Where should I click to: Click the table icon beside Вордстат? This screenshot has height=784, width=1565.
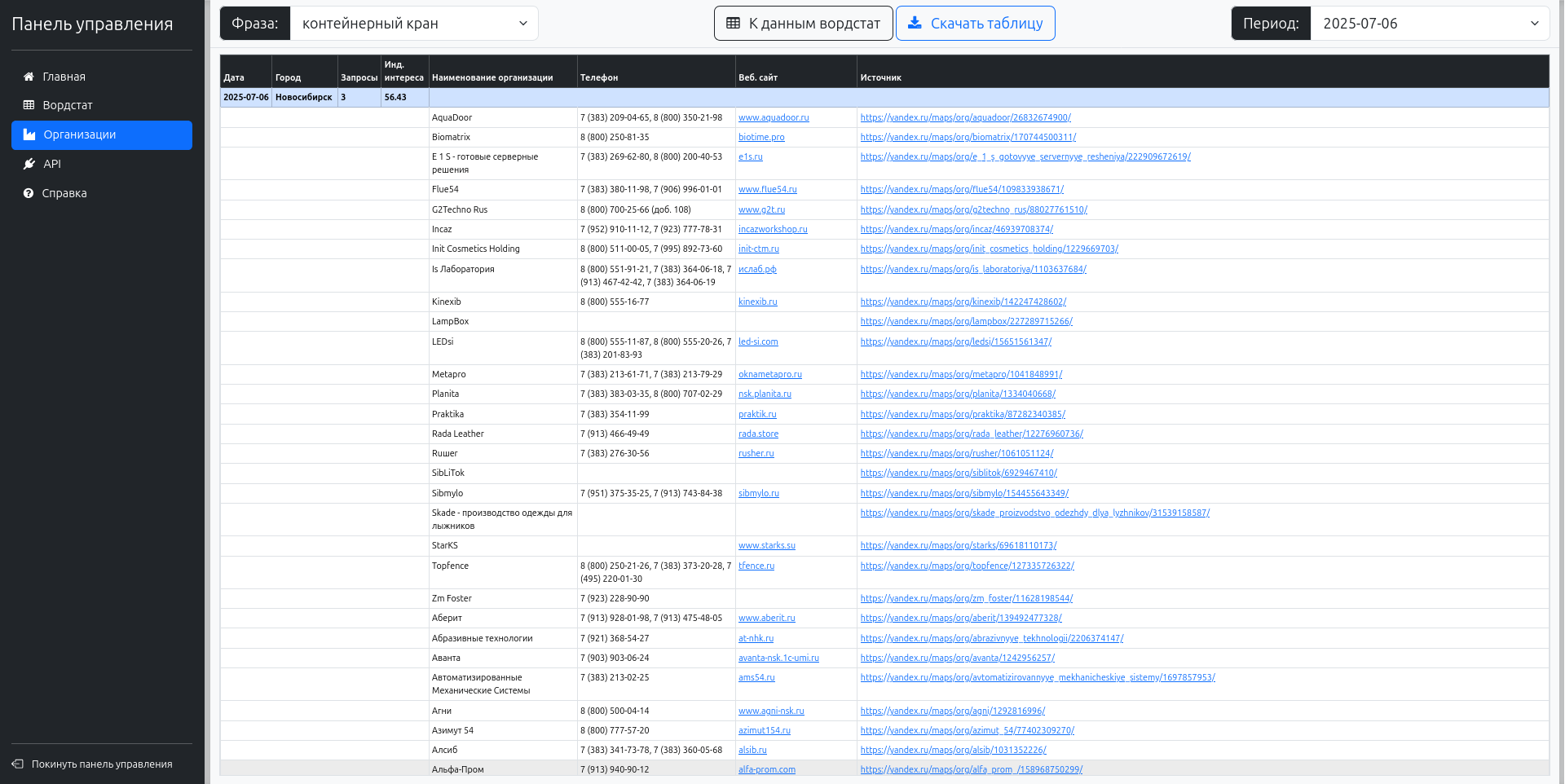[x=29, y=105]
